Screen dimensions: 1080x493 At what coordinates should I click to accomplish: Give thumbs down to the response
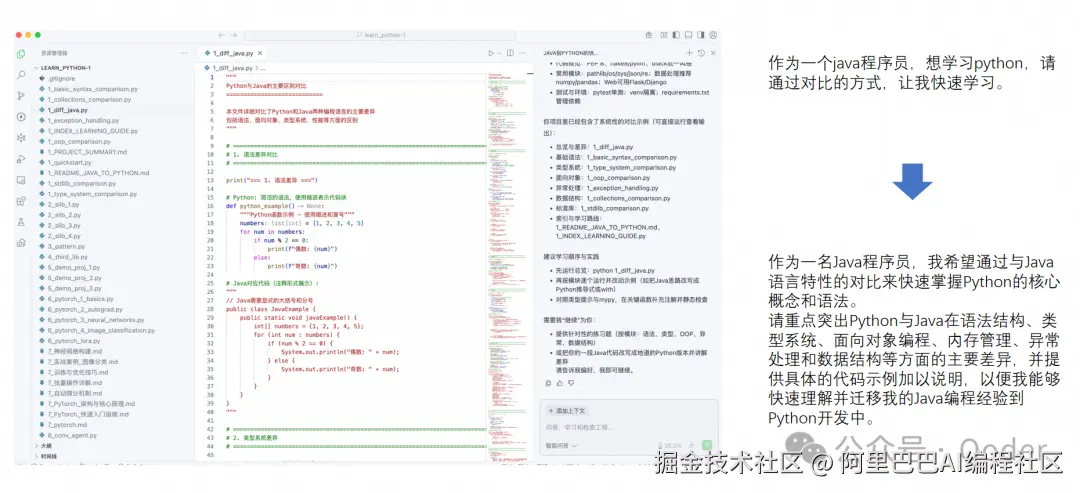(570, 383)
